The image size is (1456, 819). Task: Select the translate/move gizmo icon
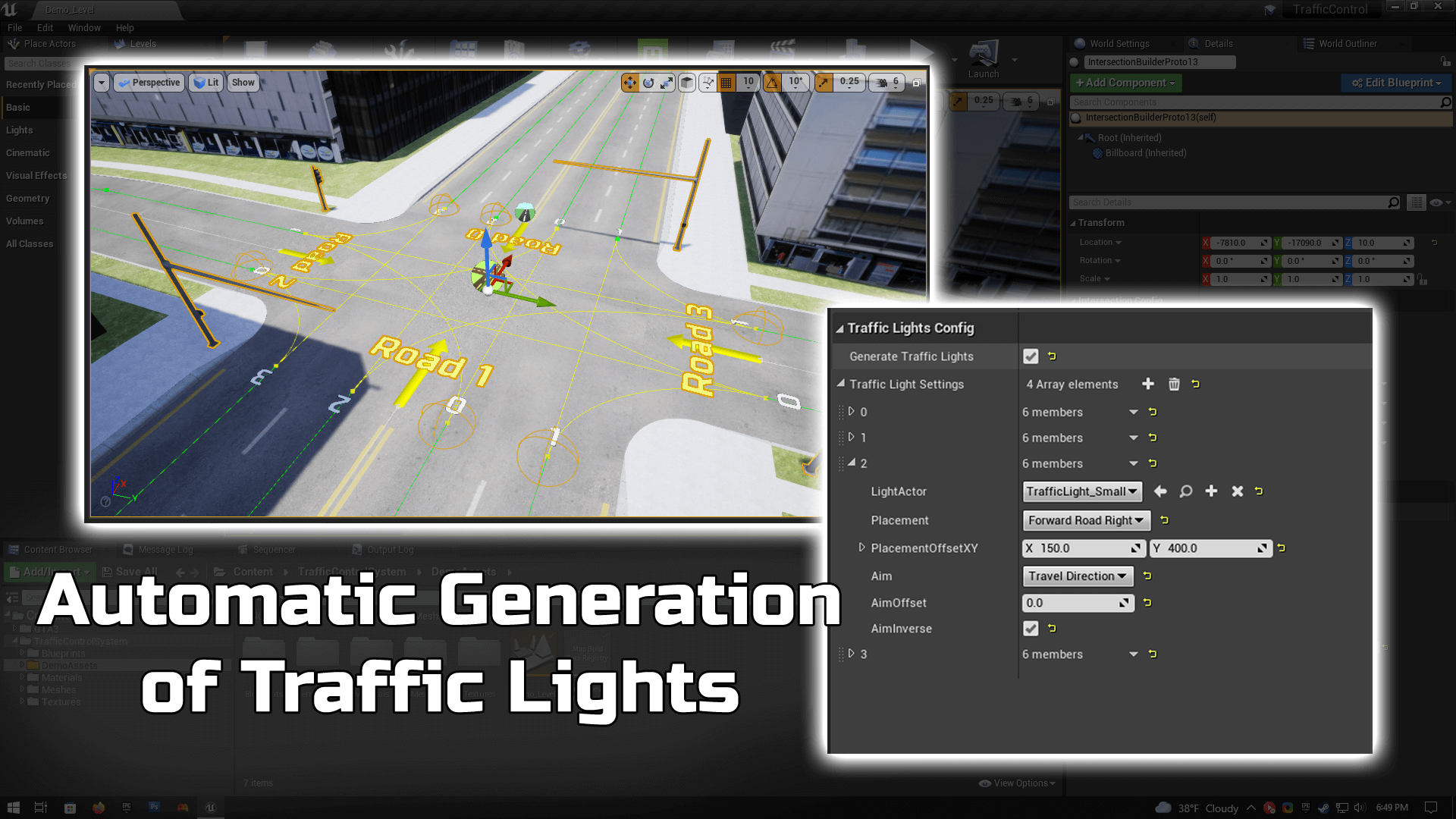(x=633, y=81)
